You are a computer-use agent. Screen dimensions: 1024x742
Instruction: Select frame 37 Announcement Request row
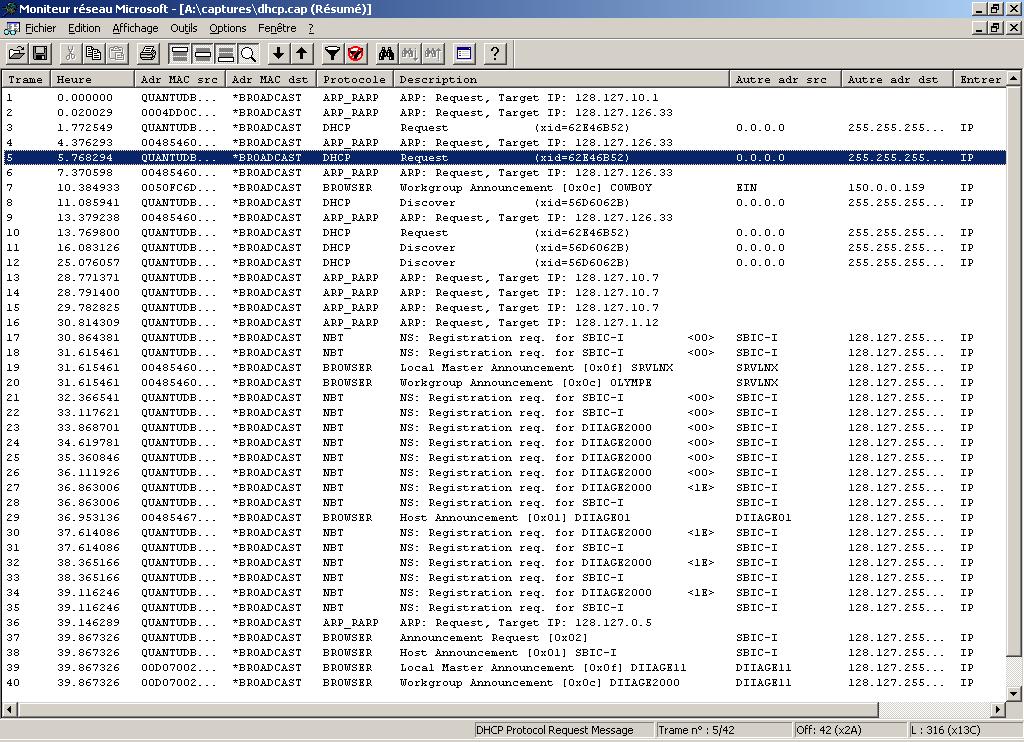(504, 638)
